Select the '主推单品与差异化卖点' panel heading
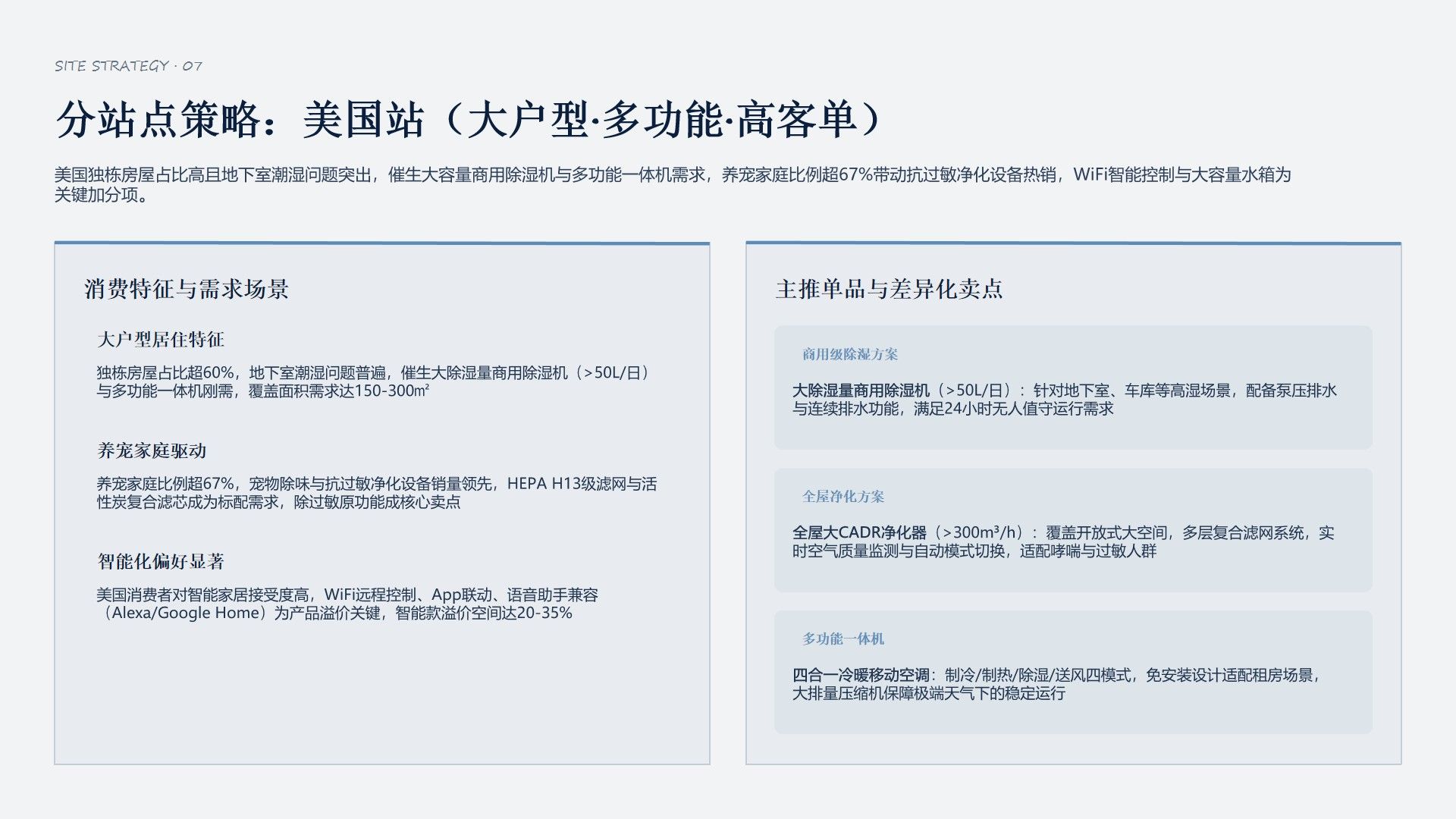Viewport: 1456px width, 819px height. [890, 289]
